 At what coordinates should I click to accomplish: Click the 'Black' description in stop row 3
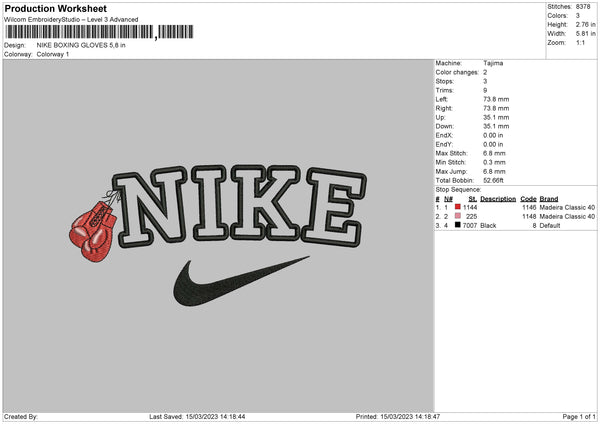[x=488, y=225]
